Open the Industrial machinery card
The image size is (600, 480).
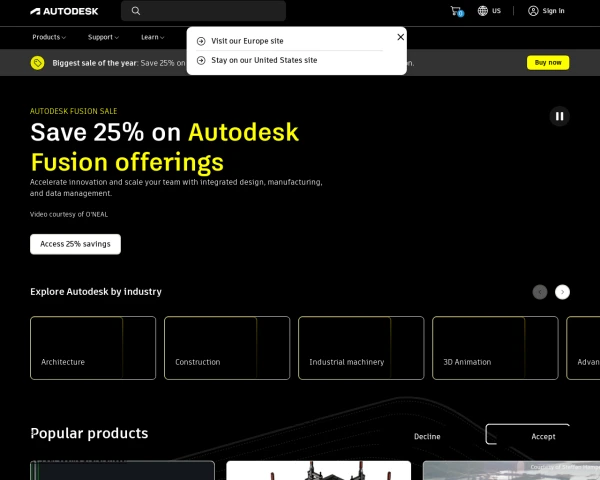pyautogui.click(x=361, y=348)
